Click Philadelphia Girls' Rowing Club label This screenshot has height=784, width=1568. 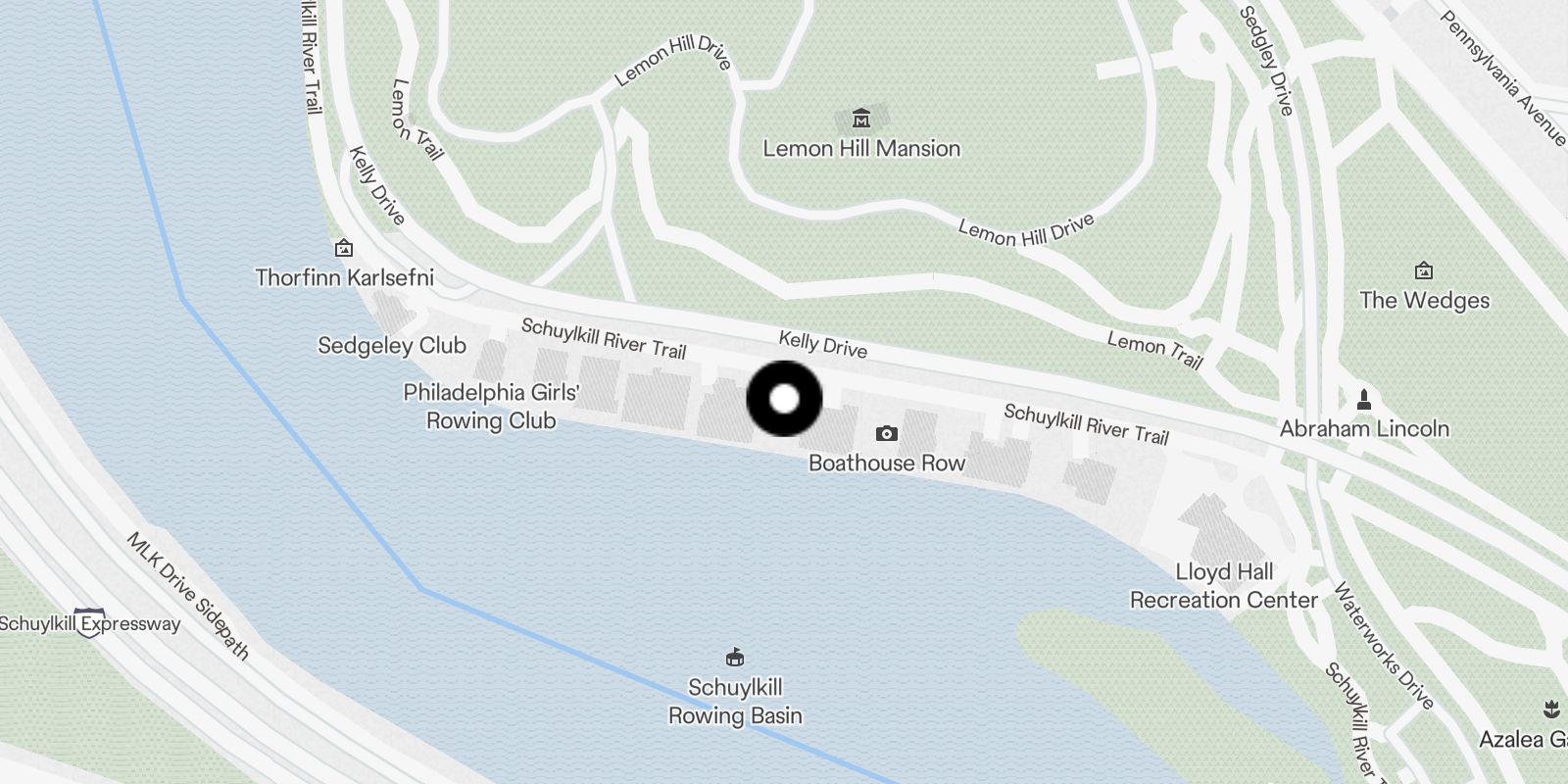coord(492,407)
